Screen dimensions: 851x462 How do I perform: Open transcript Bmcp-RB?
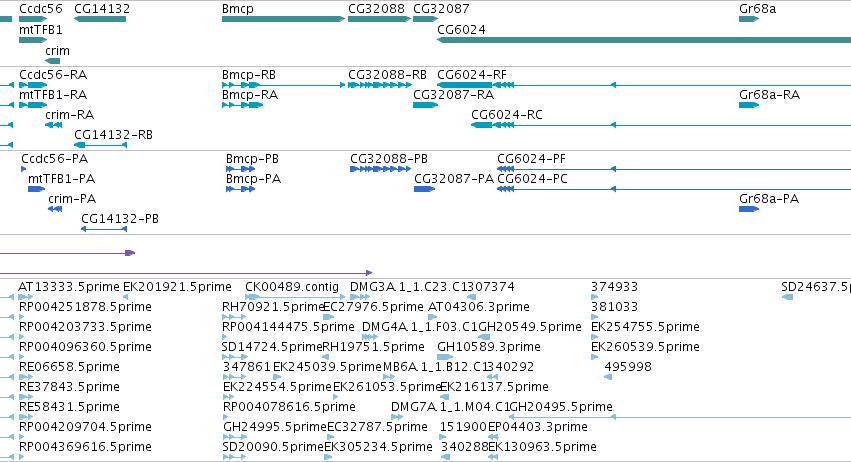[x=249, y=75]
